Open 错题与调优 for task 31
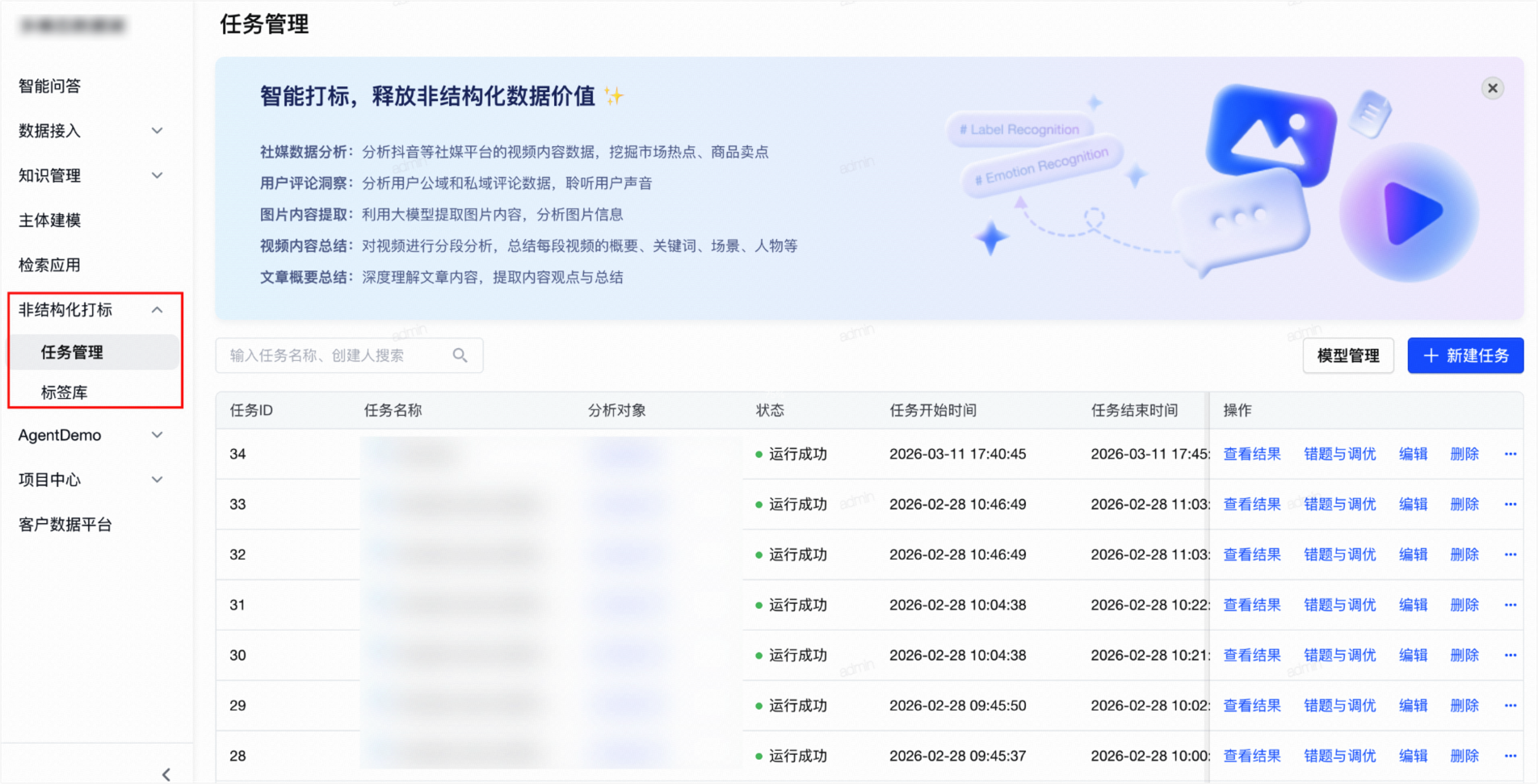This screenshot has width=1538, height=784. pos(1340,605)
